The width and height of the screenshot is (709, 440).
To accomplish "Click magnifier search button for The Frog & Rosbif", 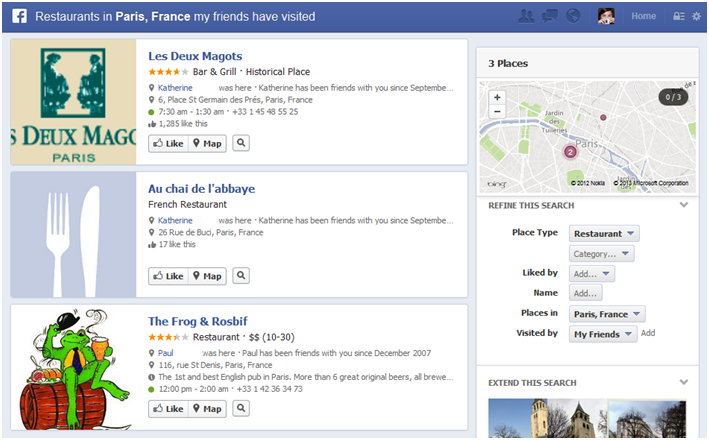I will [x=241, y=408].
